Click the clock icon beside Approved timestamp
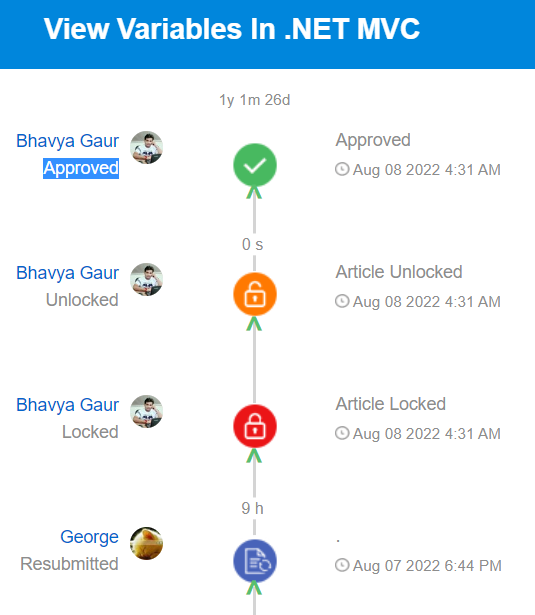Image resolution: width=535 pixels, height=615 pixels. (342, 169)
